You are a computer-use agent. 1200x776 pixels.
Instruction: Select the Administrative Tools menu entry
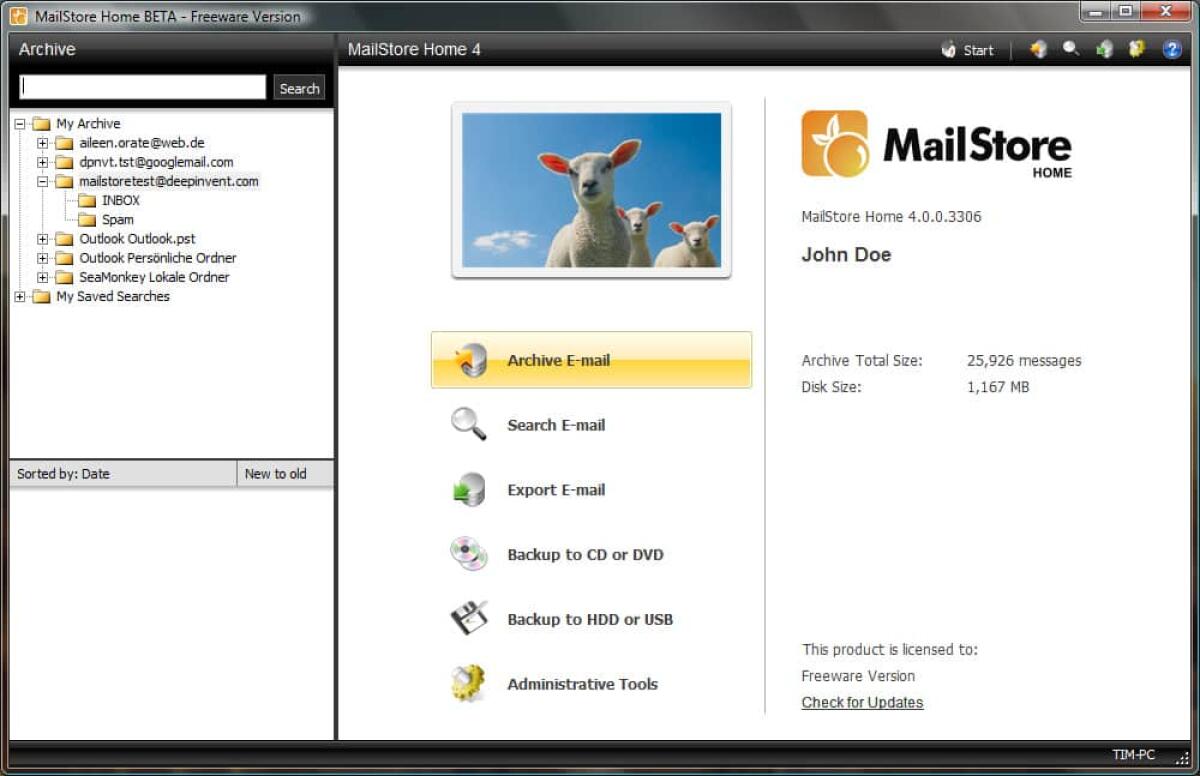tap(582, 684)
